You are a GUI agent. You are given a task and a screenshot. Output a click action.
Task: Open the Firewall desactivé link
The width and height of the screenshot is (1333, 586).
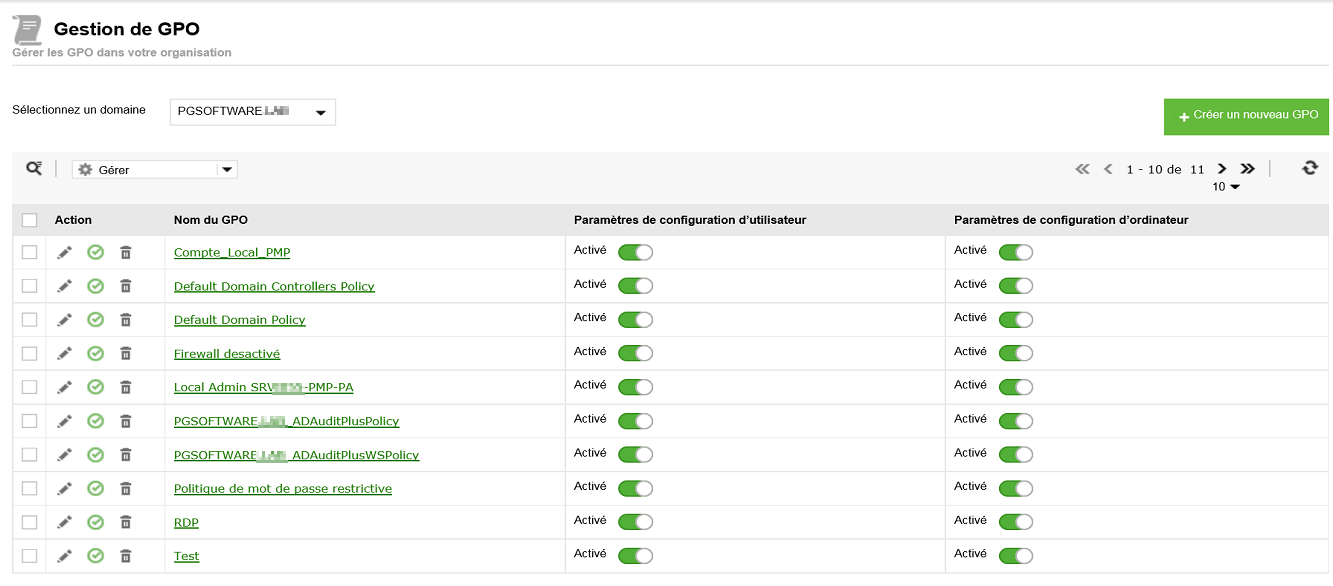pos(227,354)
